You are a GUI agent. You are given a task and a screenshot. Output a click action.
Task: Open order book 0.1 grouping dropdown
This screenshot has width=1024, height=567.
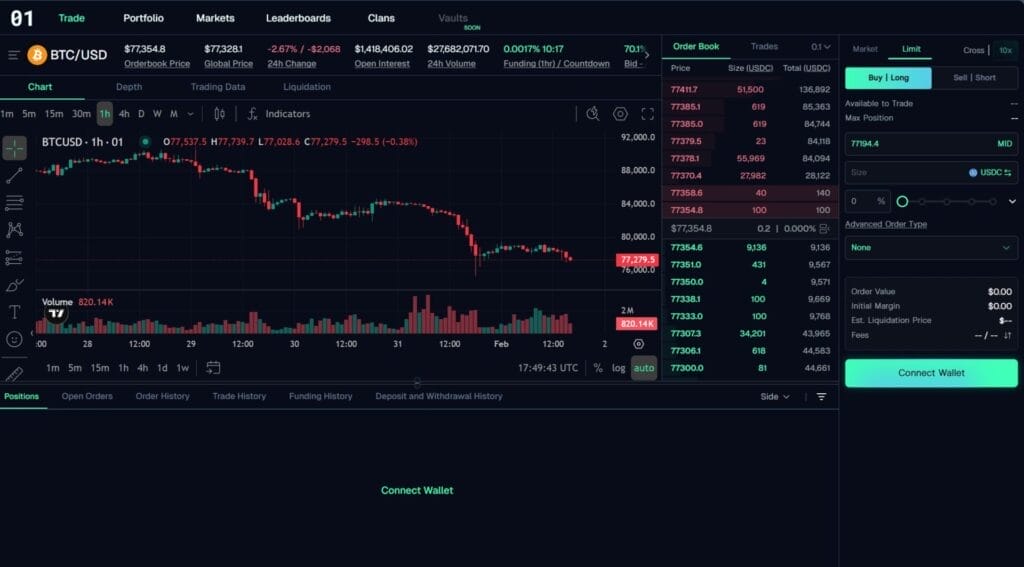tap(820, 46)
